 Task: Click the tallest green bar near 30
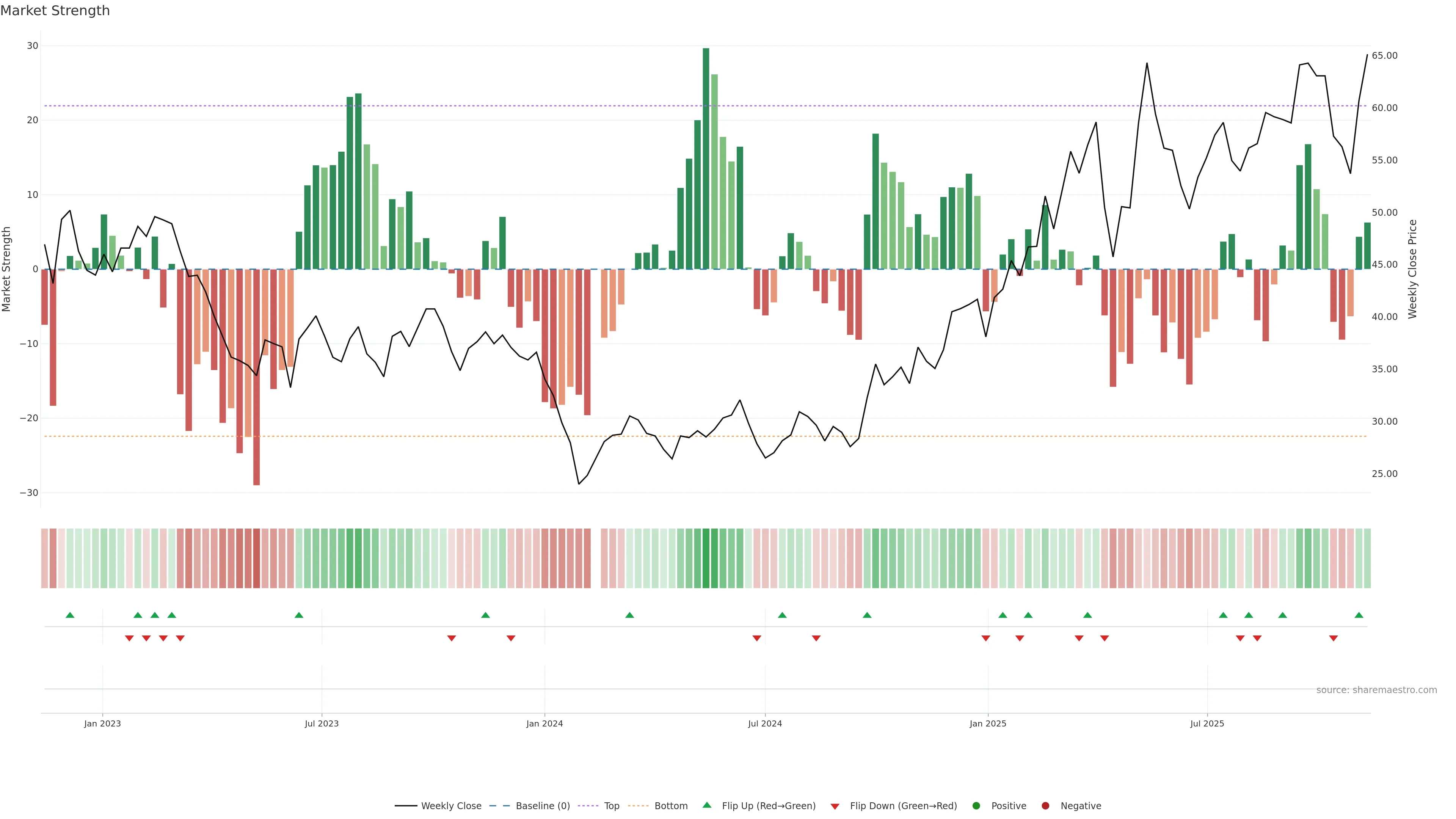706,158
